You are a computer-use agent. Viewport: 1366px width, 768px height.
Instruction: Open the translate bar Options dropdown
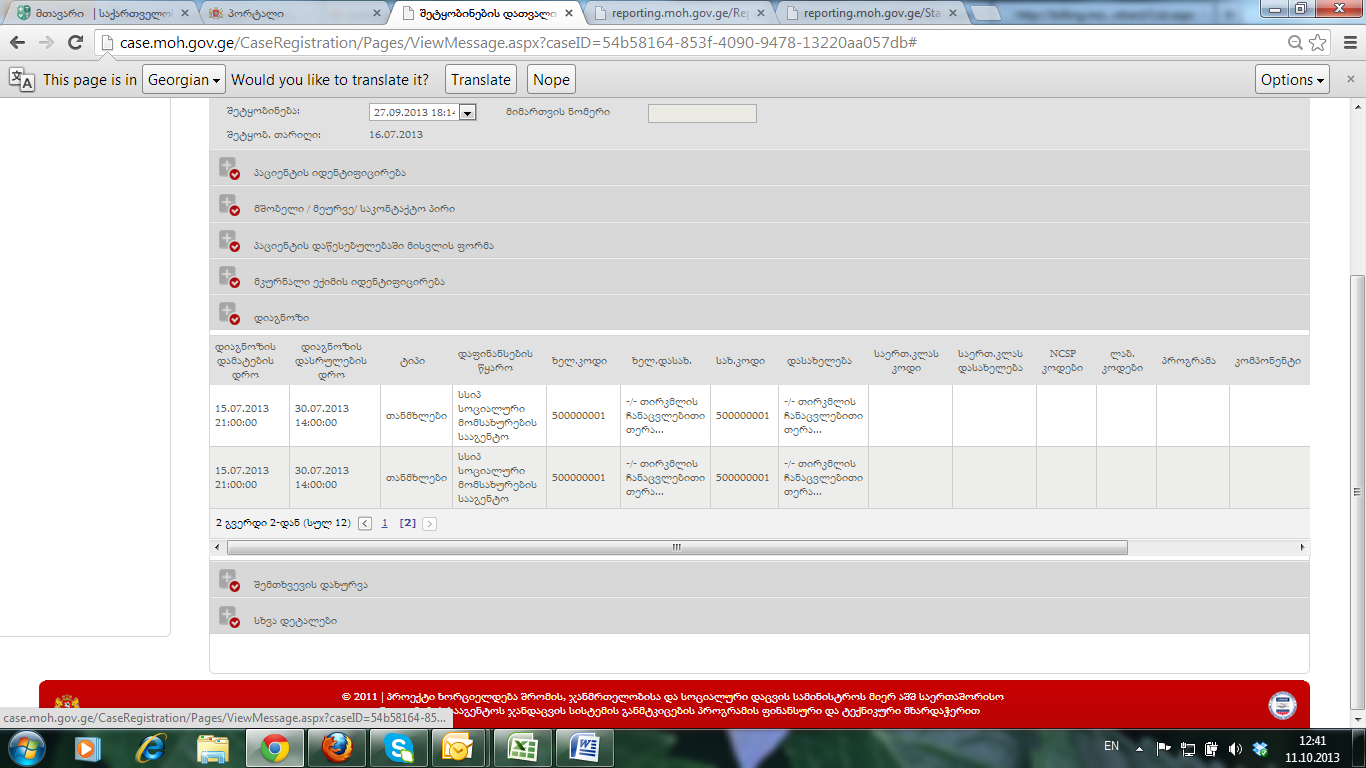(x=1292, y=80)
